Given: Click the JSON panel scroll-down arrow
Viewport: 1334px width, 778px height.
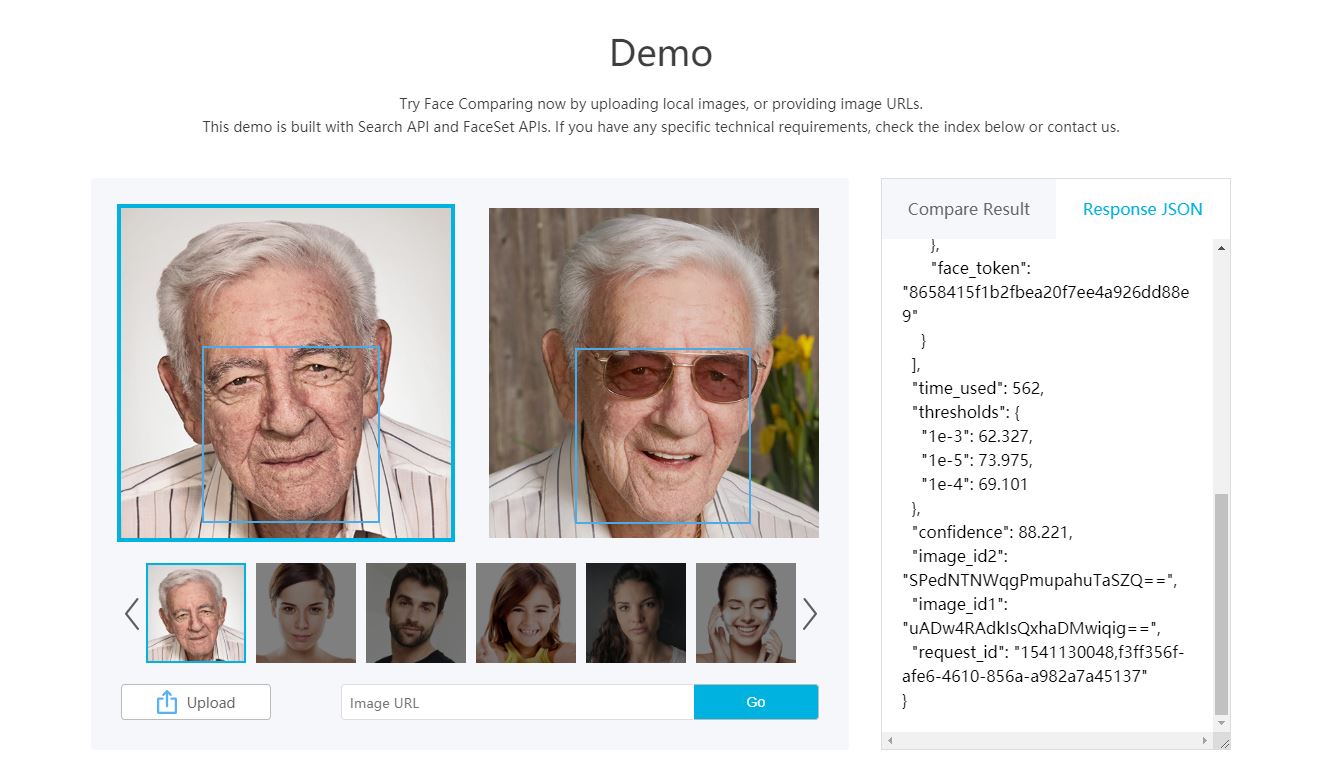Looking at the screenshot, I should (1222, 722).
